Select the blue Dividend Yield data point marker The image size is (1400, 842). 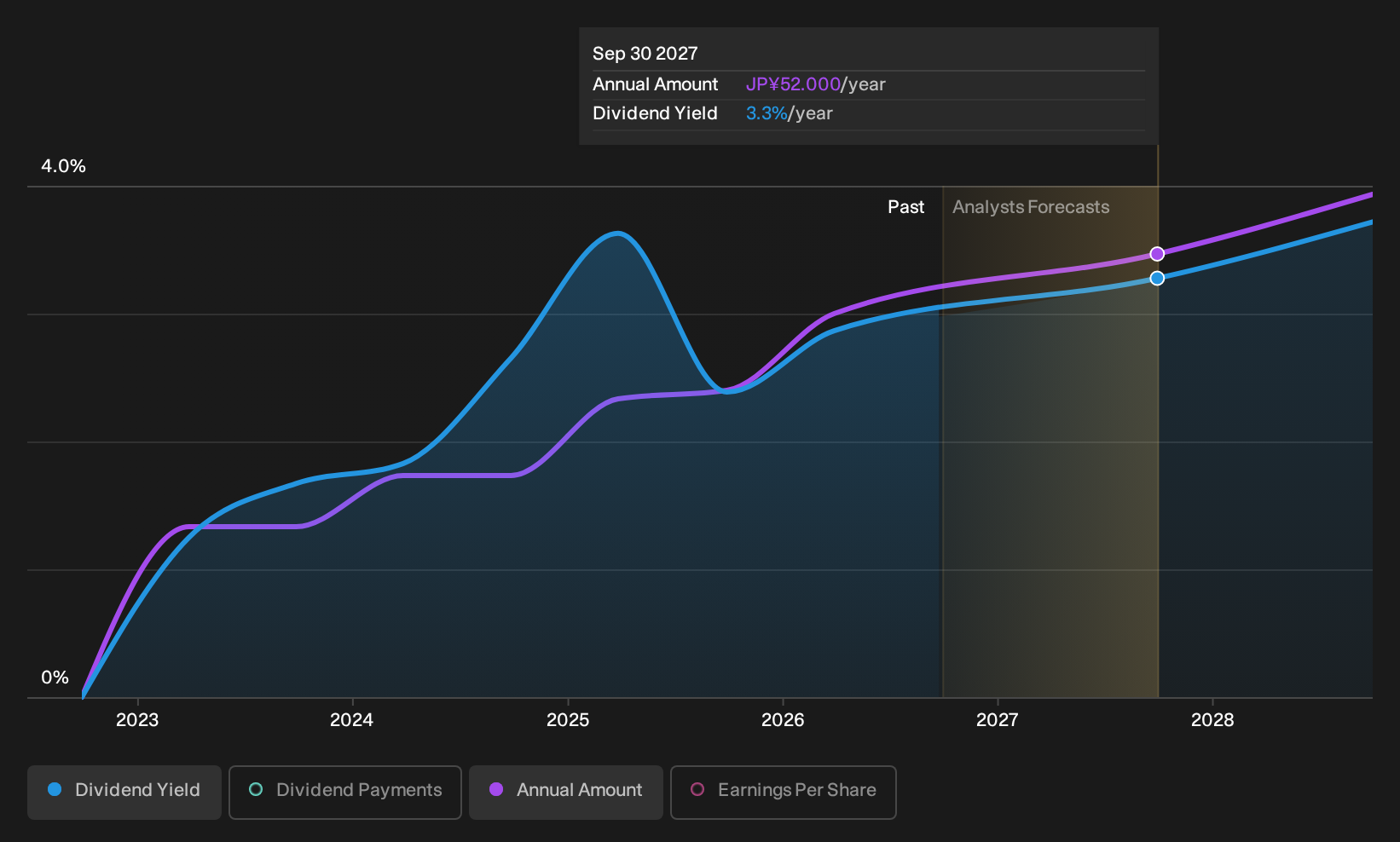tap(1157, 278)
